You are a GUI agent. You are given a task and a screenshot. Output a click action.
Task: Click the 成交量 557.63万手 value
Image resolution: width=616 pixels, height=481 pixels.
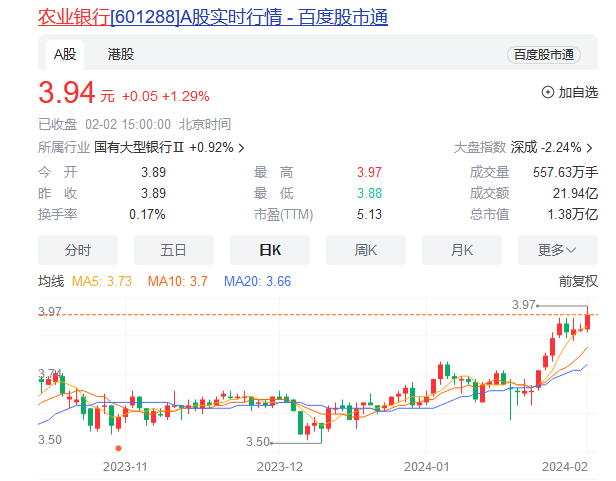point(565,172)
